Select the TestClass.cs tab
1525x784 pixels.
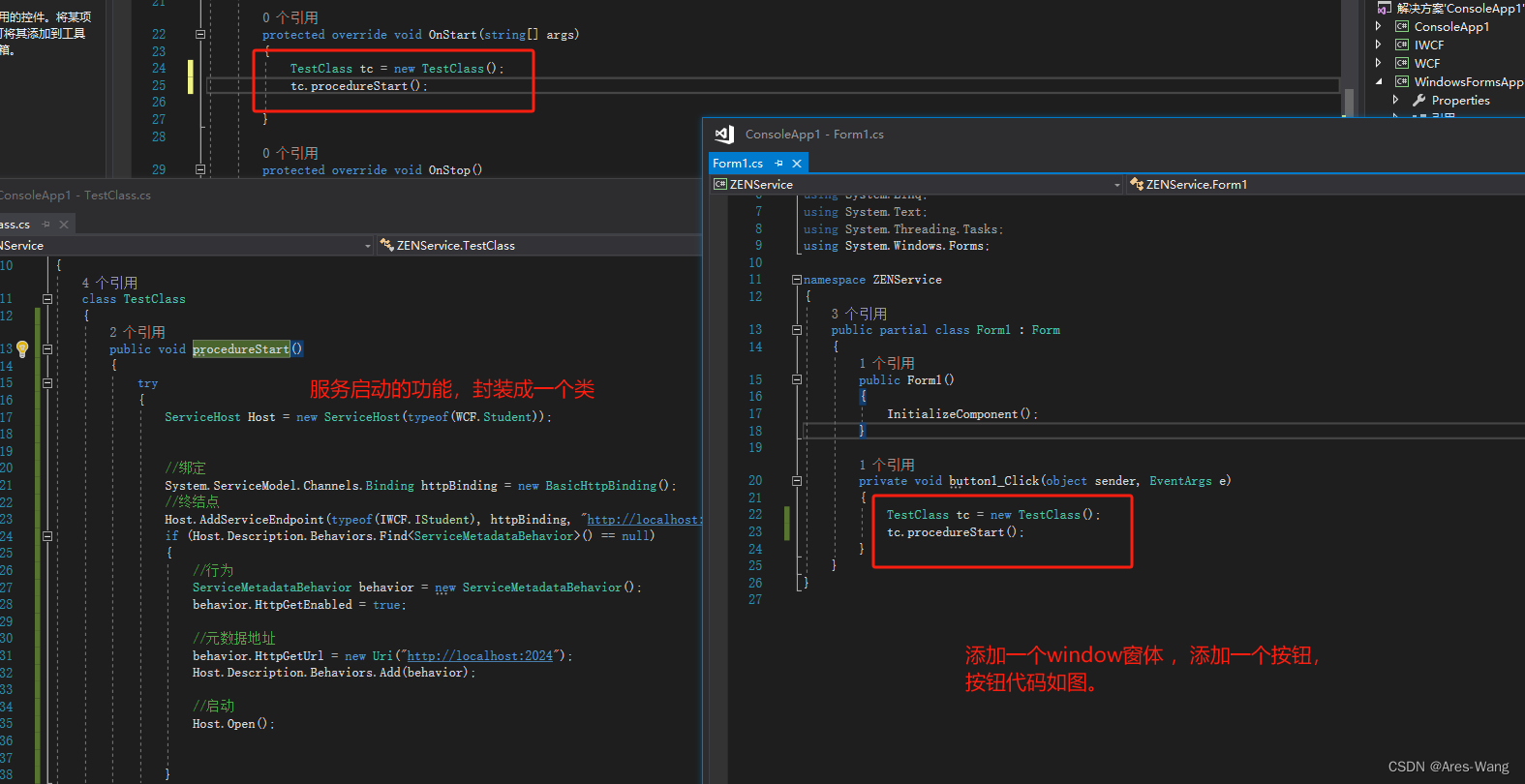coord(15,225)
